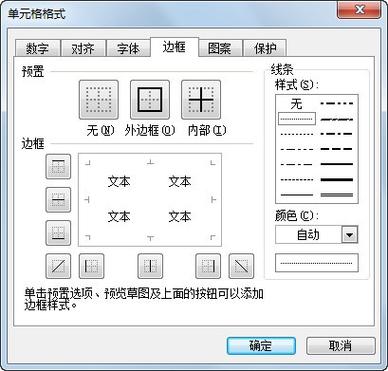Pick the thickest solid line style
This screenshot has height=371, width=388.
click(336, 180)
